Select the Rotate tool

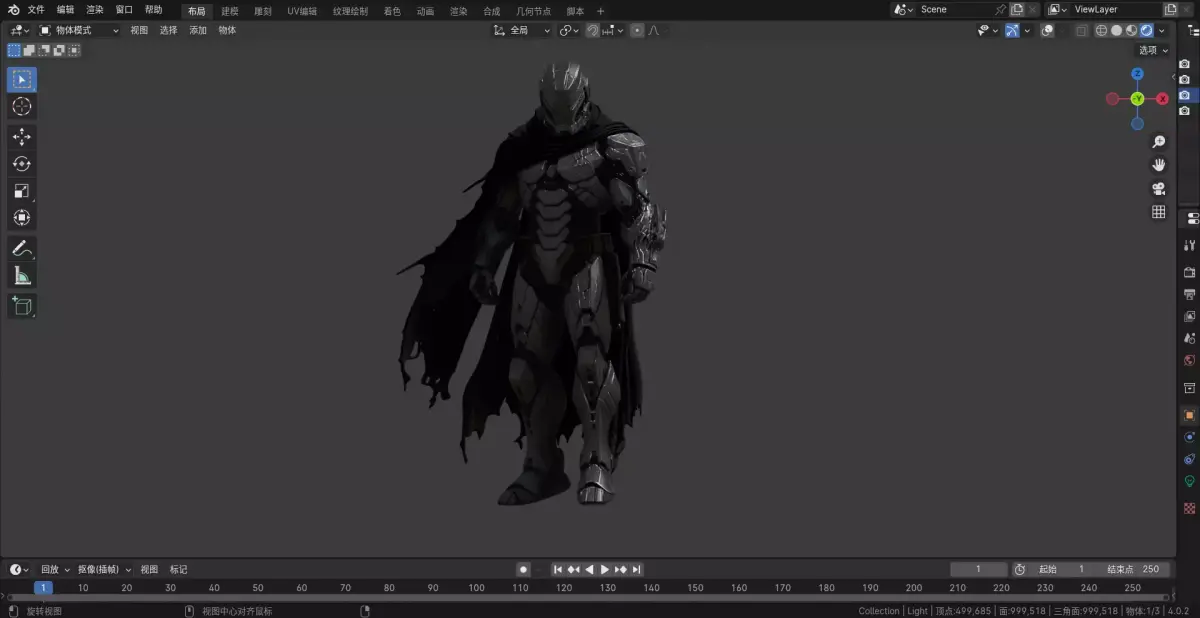(22, 164)
